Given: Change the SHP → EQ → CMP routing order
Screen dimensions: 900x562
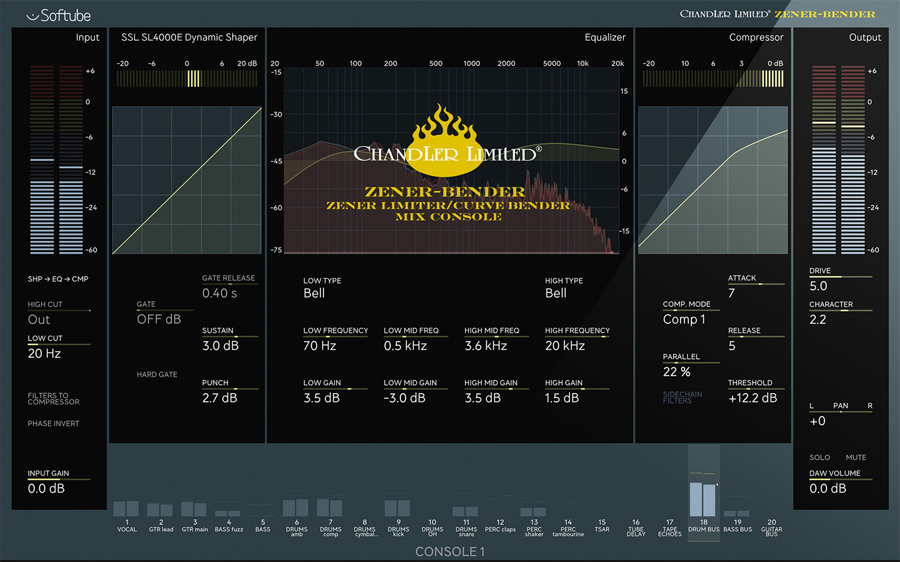Looking at the screenshot, I should tap(58, 279).
